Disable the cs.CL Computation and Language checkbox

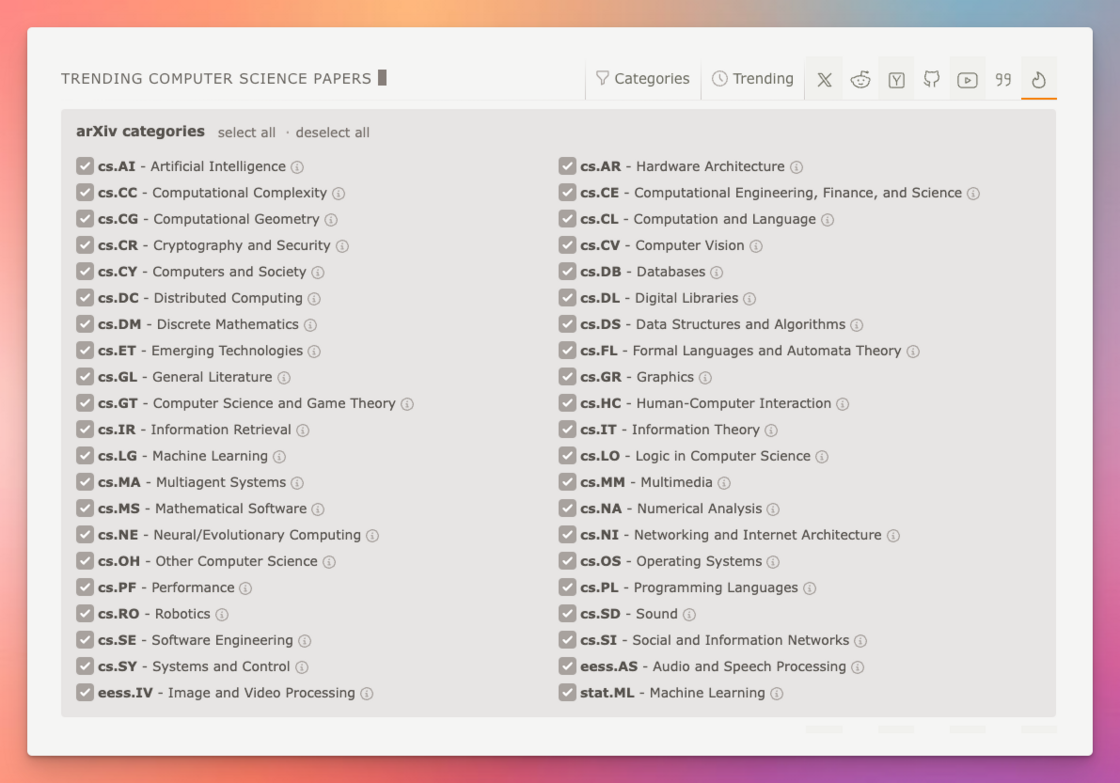tap(567, 219)
